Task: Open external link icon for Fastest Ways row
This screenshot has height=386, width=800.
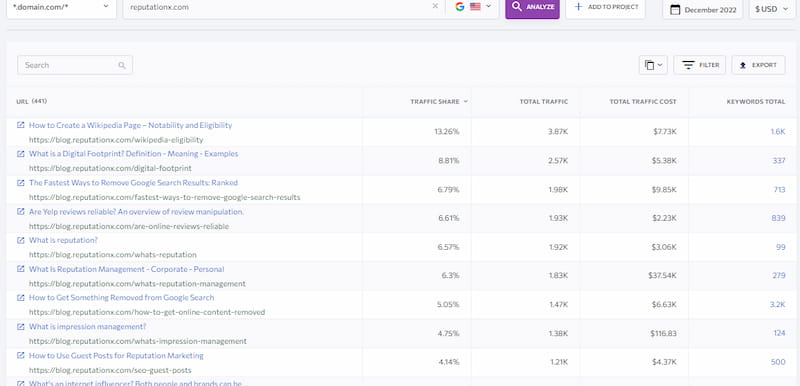Action: coord(20,183)
